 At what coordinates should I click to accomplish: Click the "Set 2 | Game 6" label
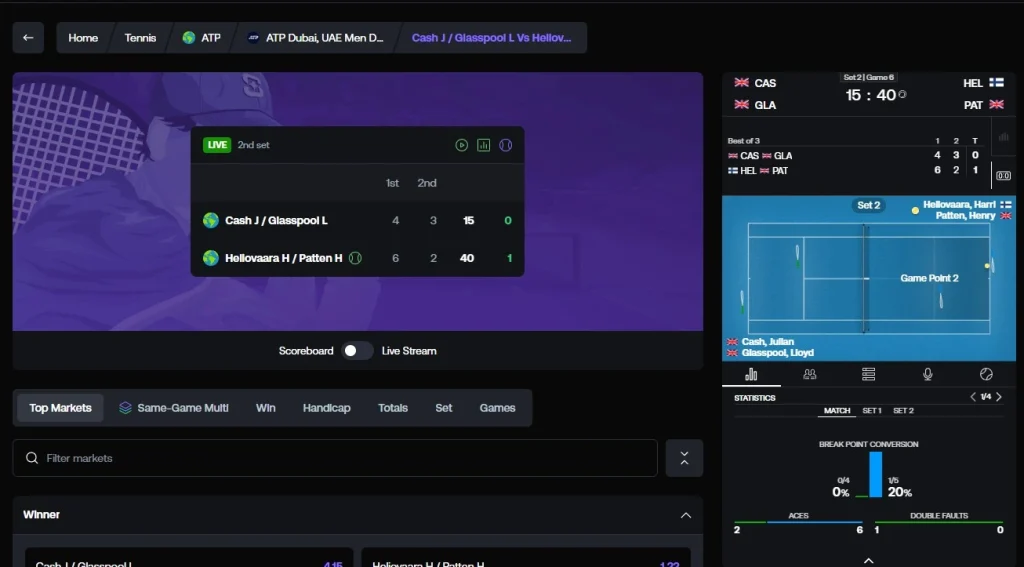point(869,77)
